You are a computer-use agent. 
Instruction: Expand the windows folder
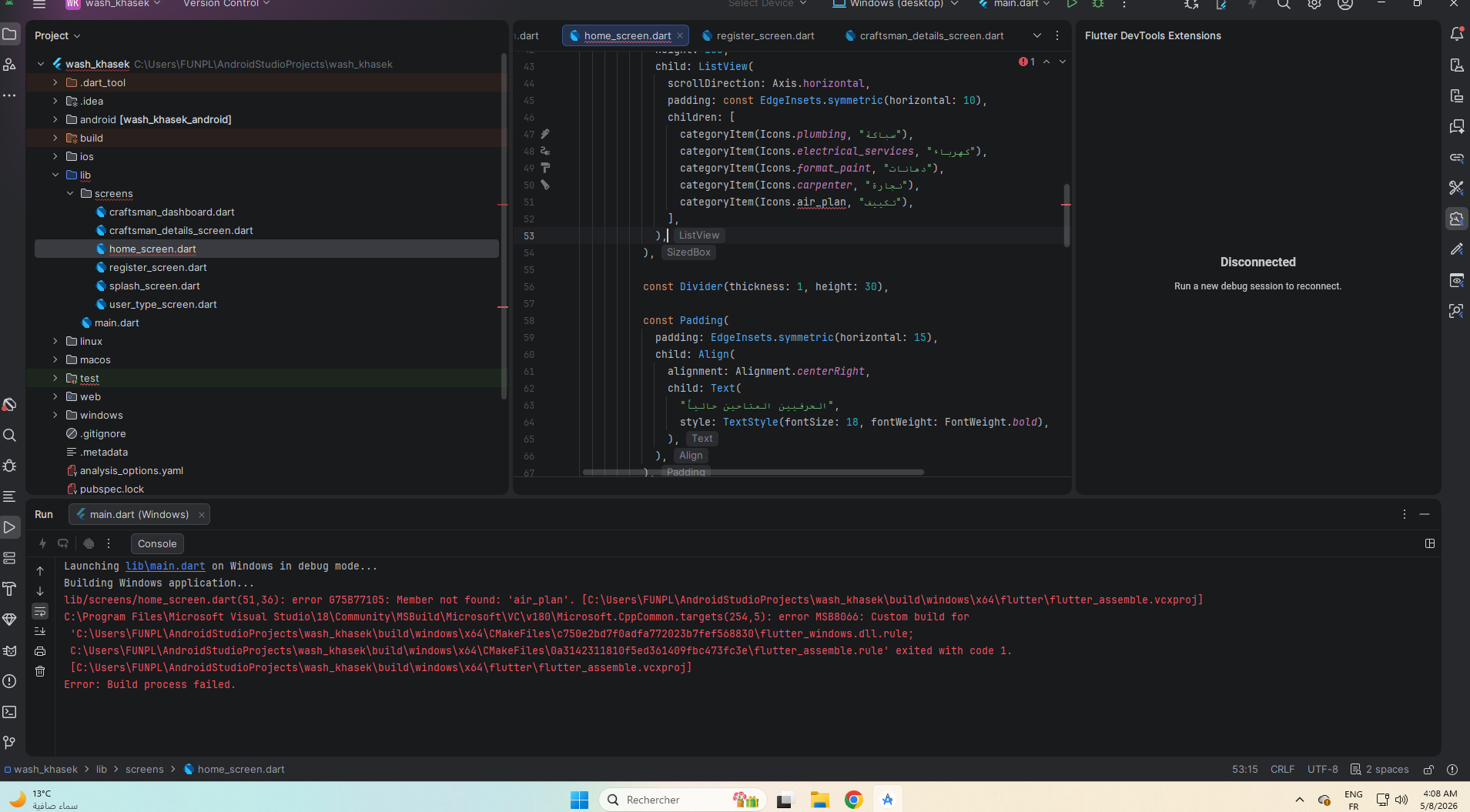pyautogui.click(x=55, y=415)
